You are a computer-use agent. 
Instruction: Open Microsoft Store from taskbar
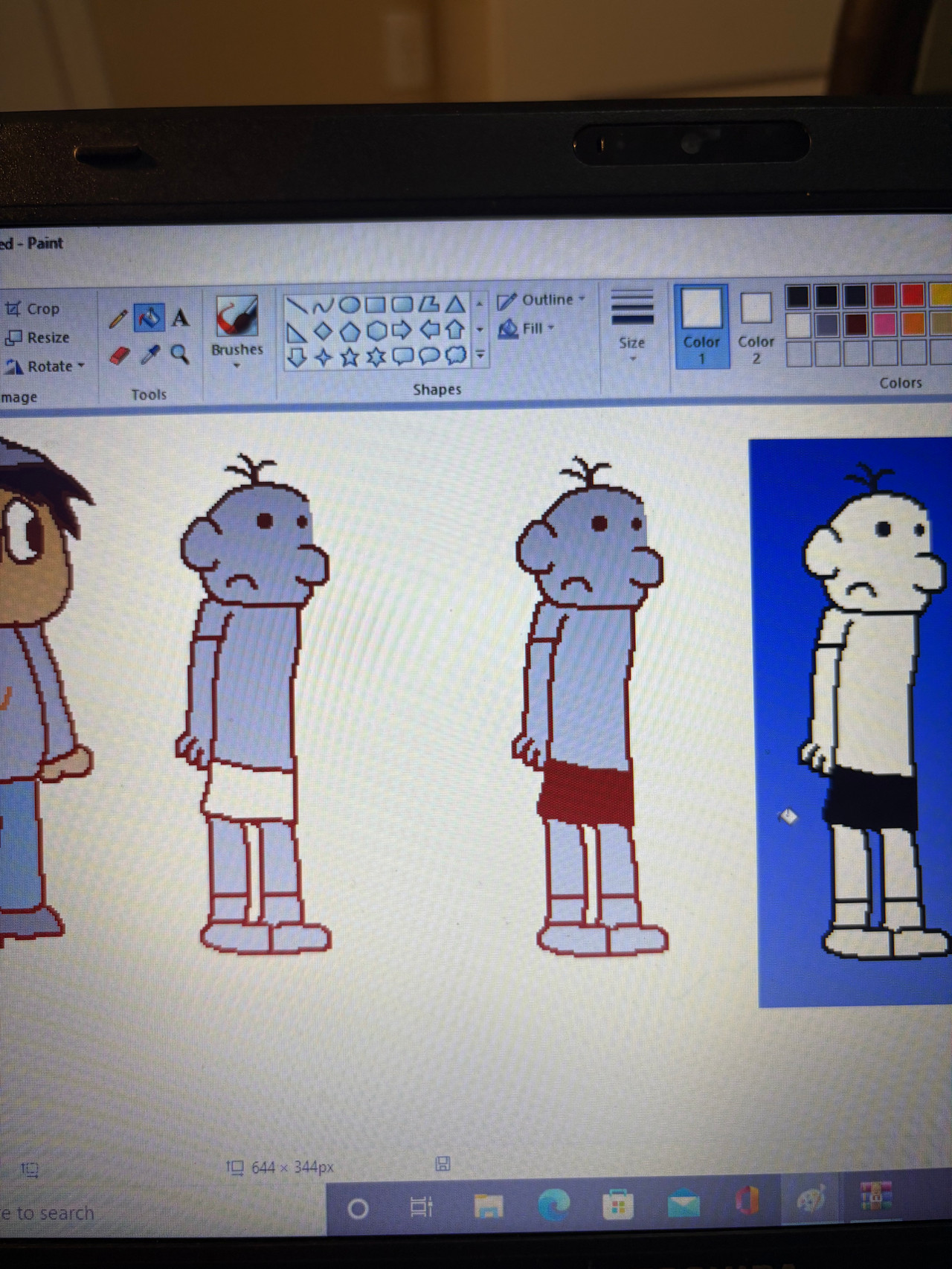[617, 1204]
